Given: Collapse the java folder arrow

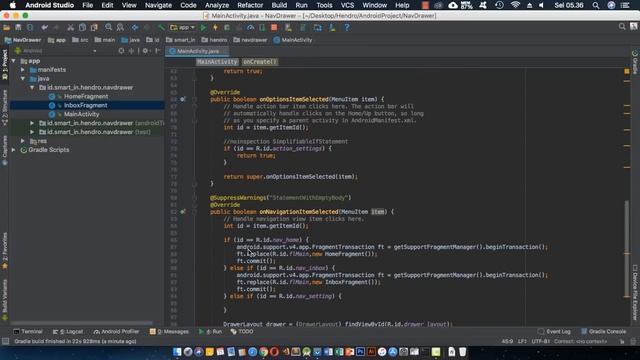Looking at the screenshot, I should coord(23,78).
